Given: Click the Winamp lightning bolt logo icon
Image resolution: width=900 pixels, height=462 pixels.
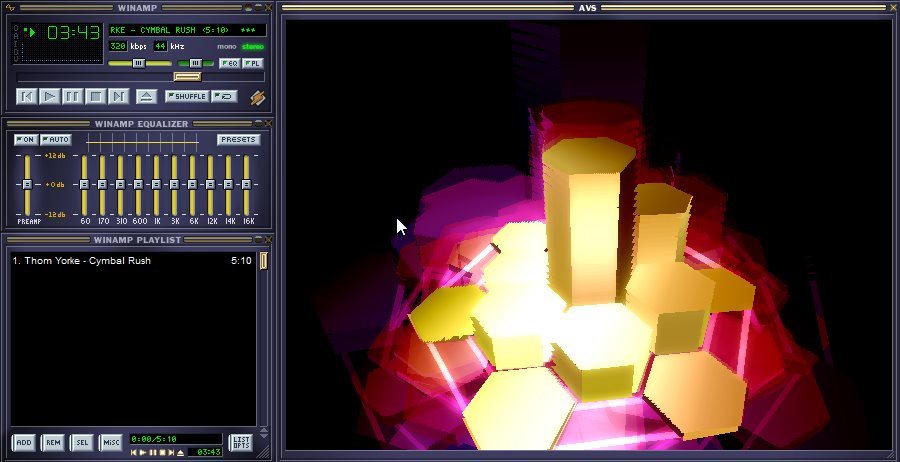Looking at the screenshot, I should click(x=258, y=98).
